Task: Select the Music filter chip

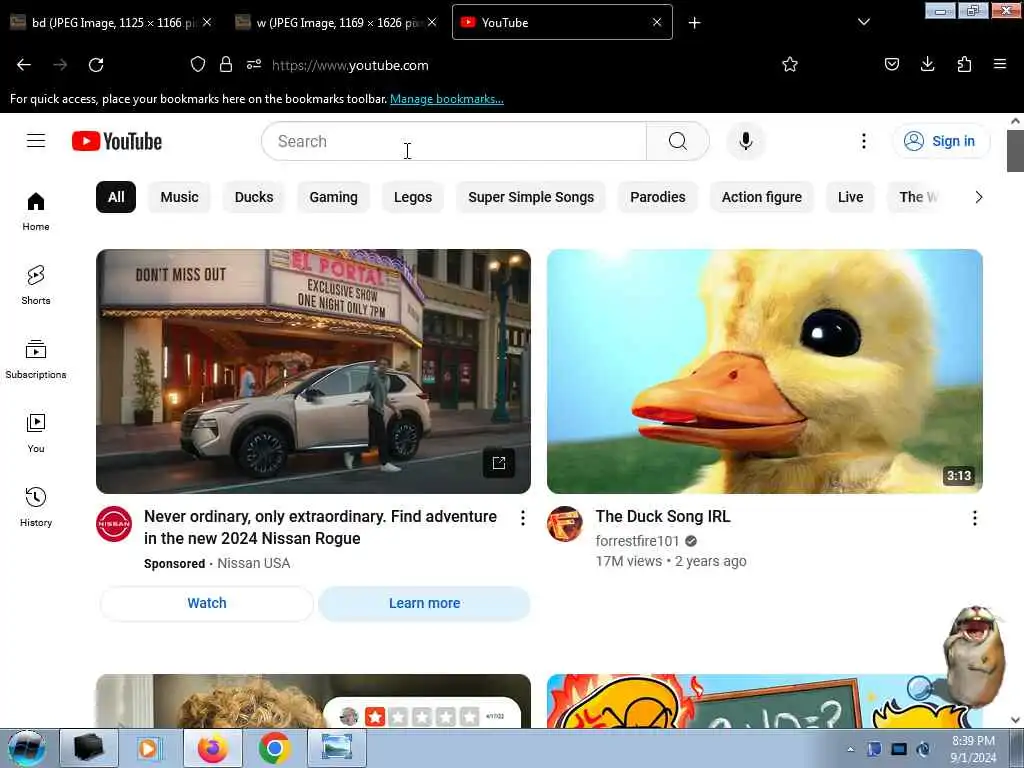Action: [x=180, y=197]
